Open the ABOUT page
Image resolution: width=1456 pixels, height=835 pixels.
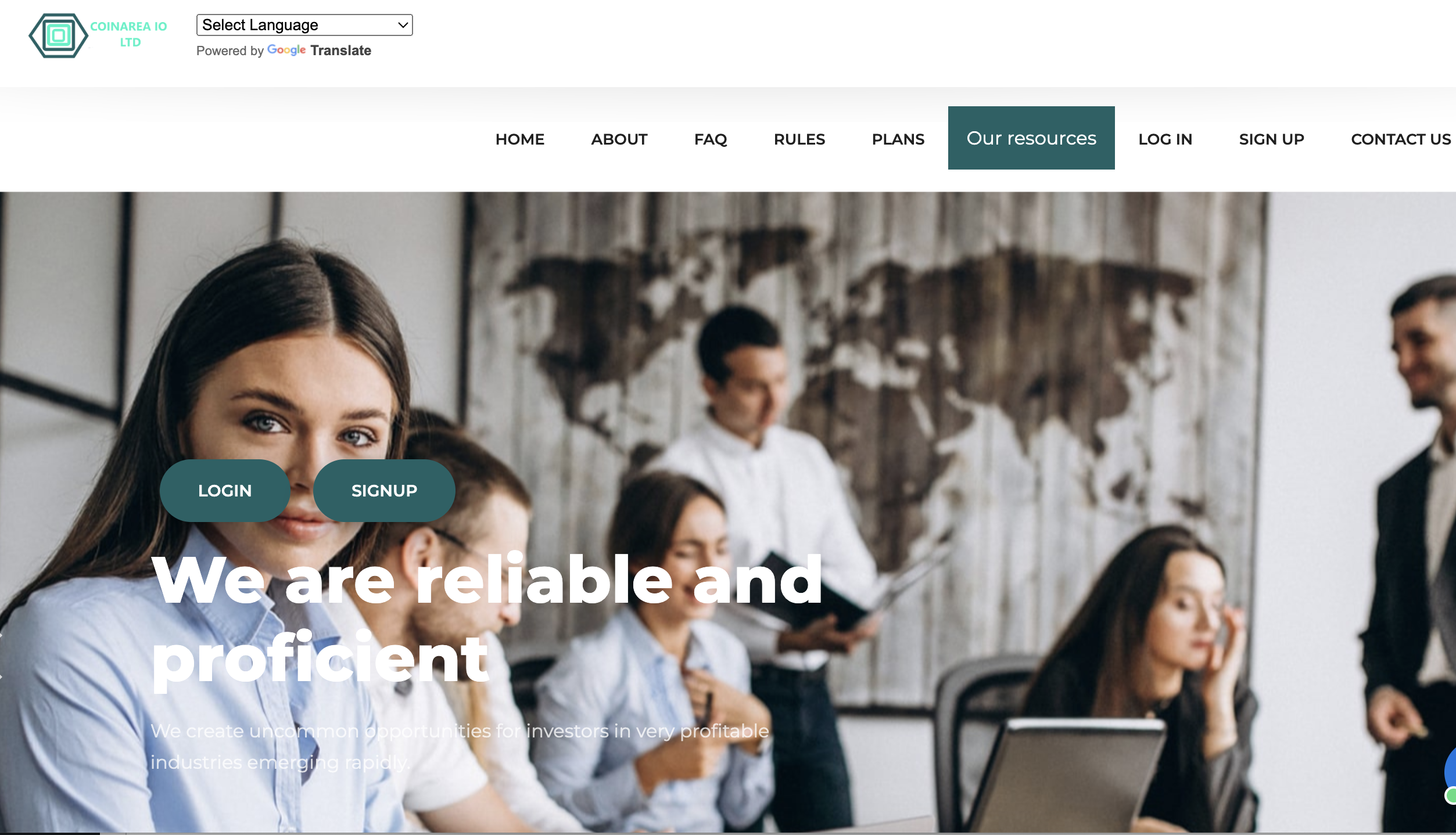619,139
